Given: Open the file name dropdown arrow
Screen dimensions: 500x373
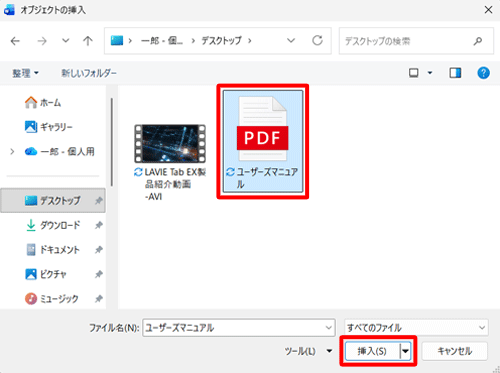Looking at the screenshot, I should (x=328, y=328).
